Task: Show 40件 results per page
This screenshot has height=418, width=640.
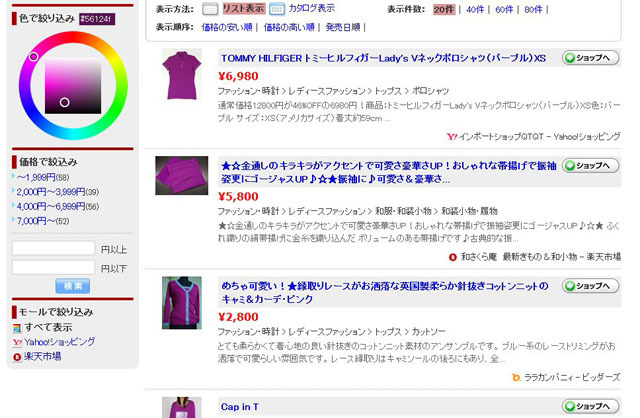Action: [475, 9]
